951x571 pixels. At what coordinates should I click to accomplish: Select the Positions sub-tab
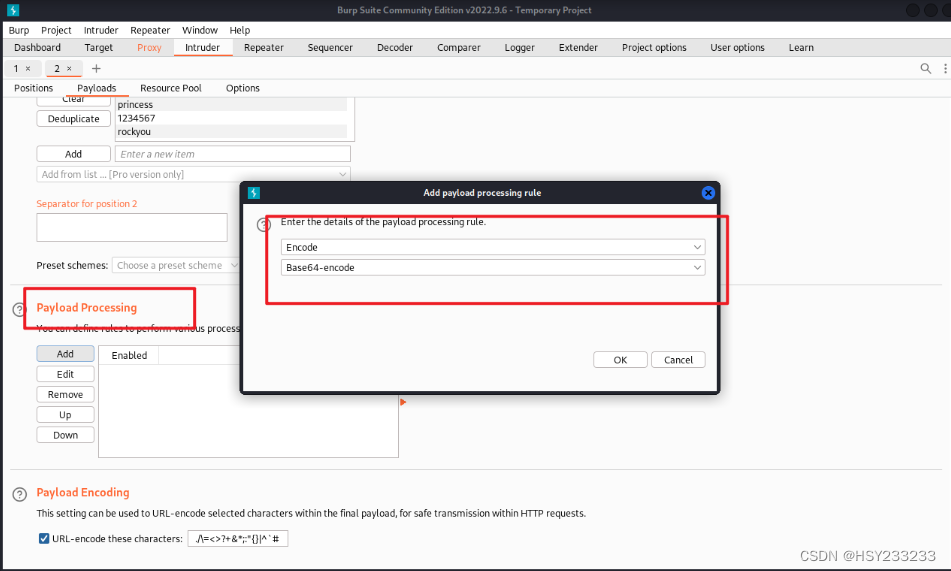[x=33, y=88]
